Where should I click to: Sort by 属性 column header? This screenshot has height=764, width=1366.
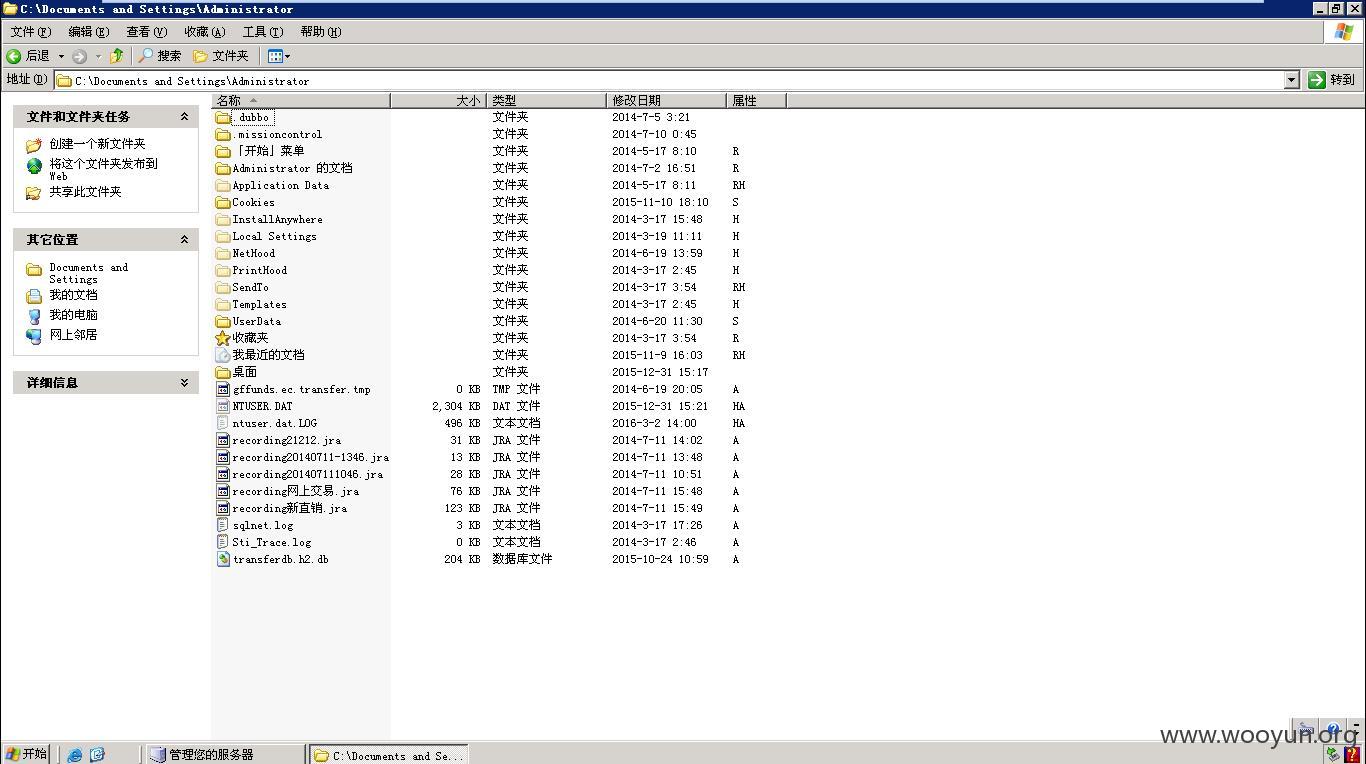(756, 100)
